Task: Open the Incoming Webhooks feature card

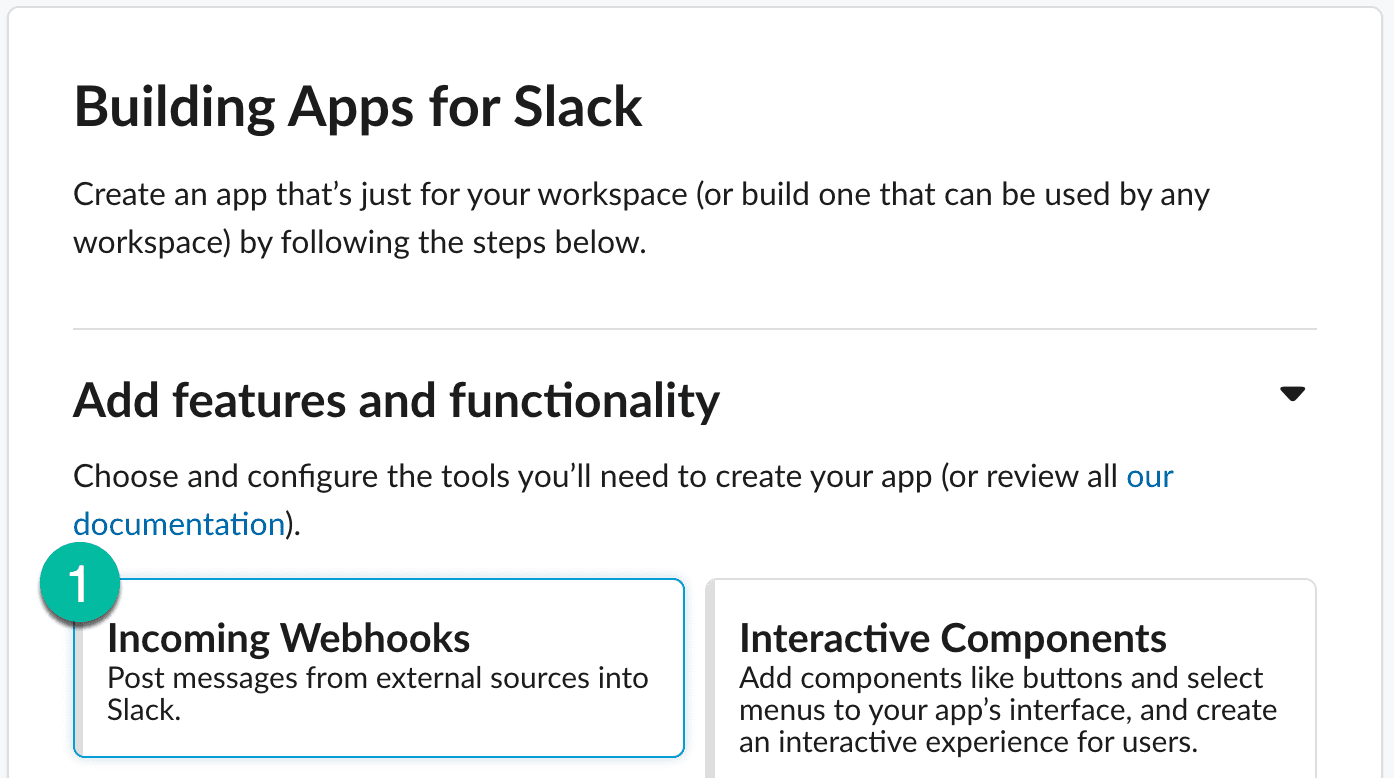Action: point(380,690)
